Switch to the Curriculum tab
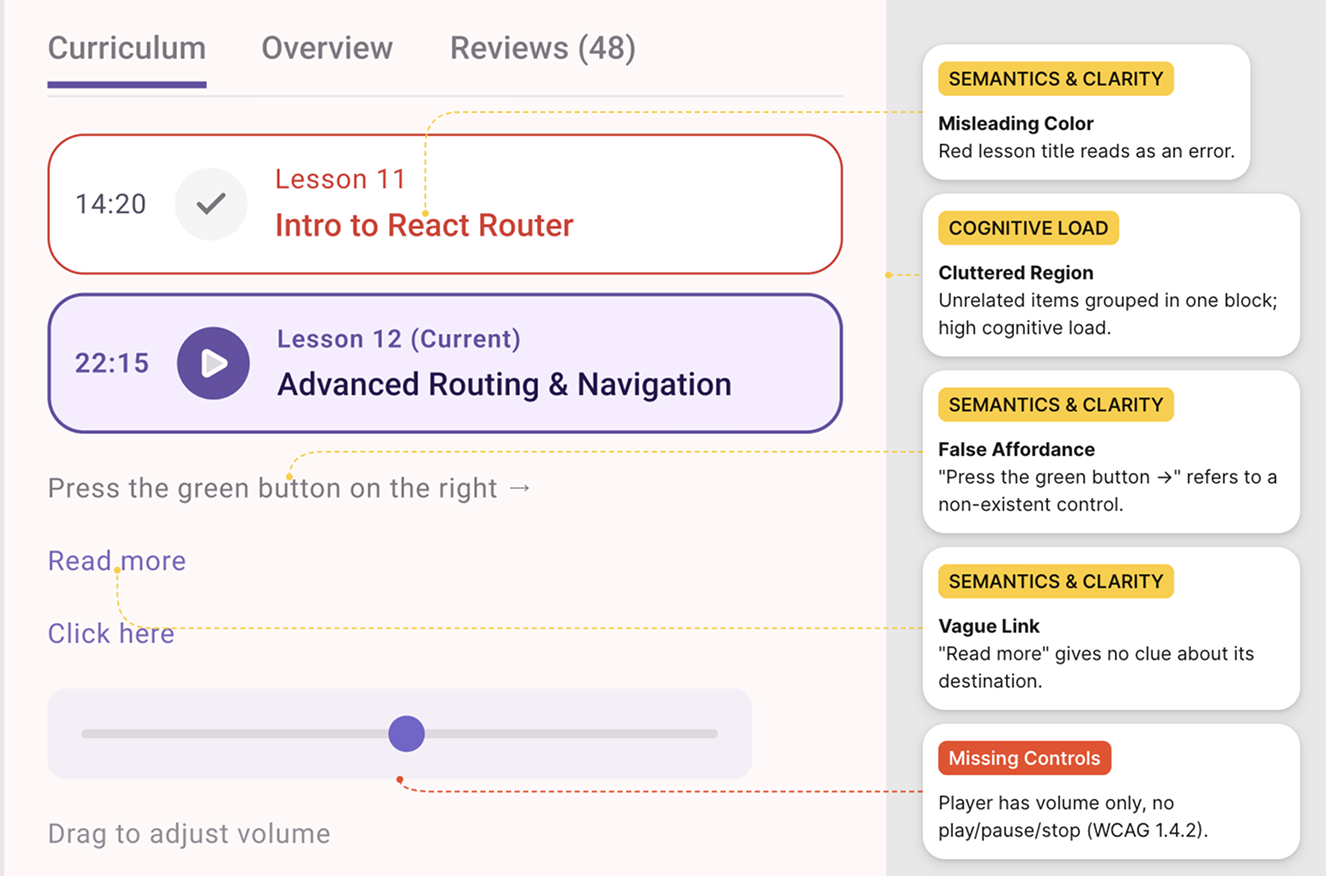The height and width of the screenshot is (876, 1326). (127, 48)
